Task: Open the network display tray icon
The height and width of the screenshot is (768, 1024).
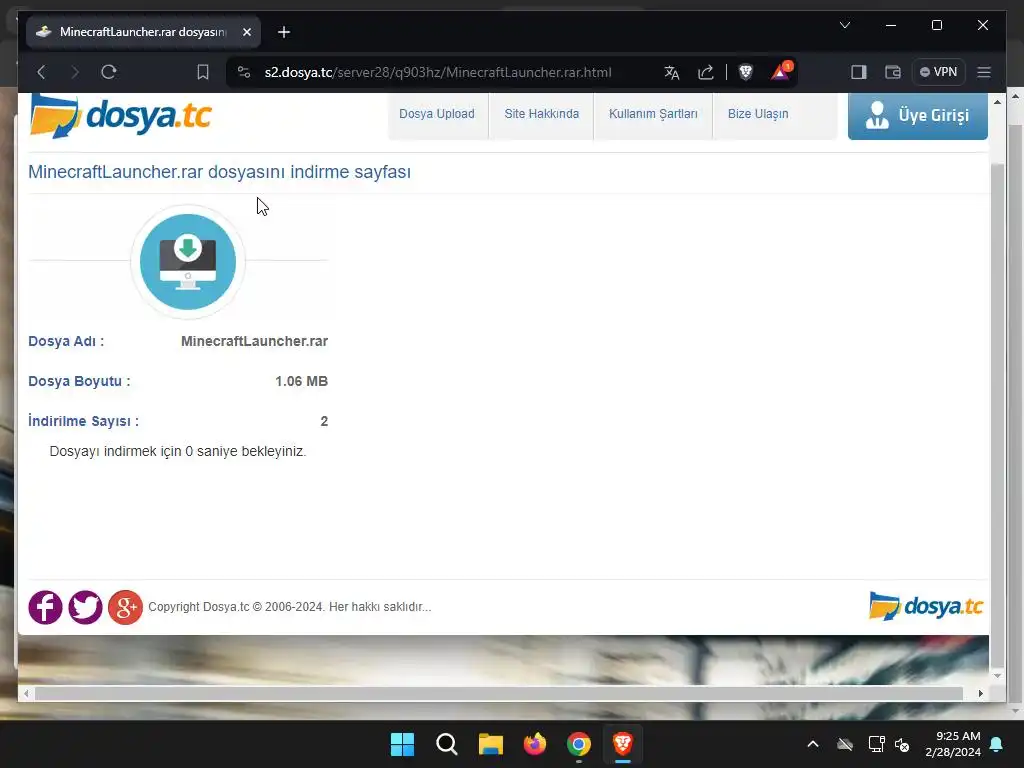Action: pyautogui.click(x=876, y=744)
